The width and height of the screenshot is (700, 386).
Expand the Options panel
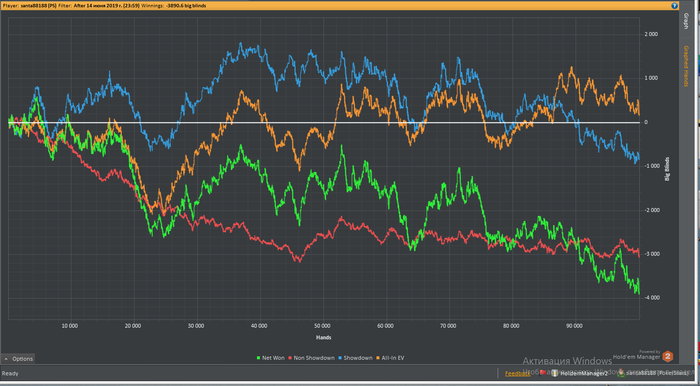click(x=18, y=359)
